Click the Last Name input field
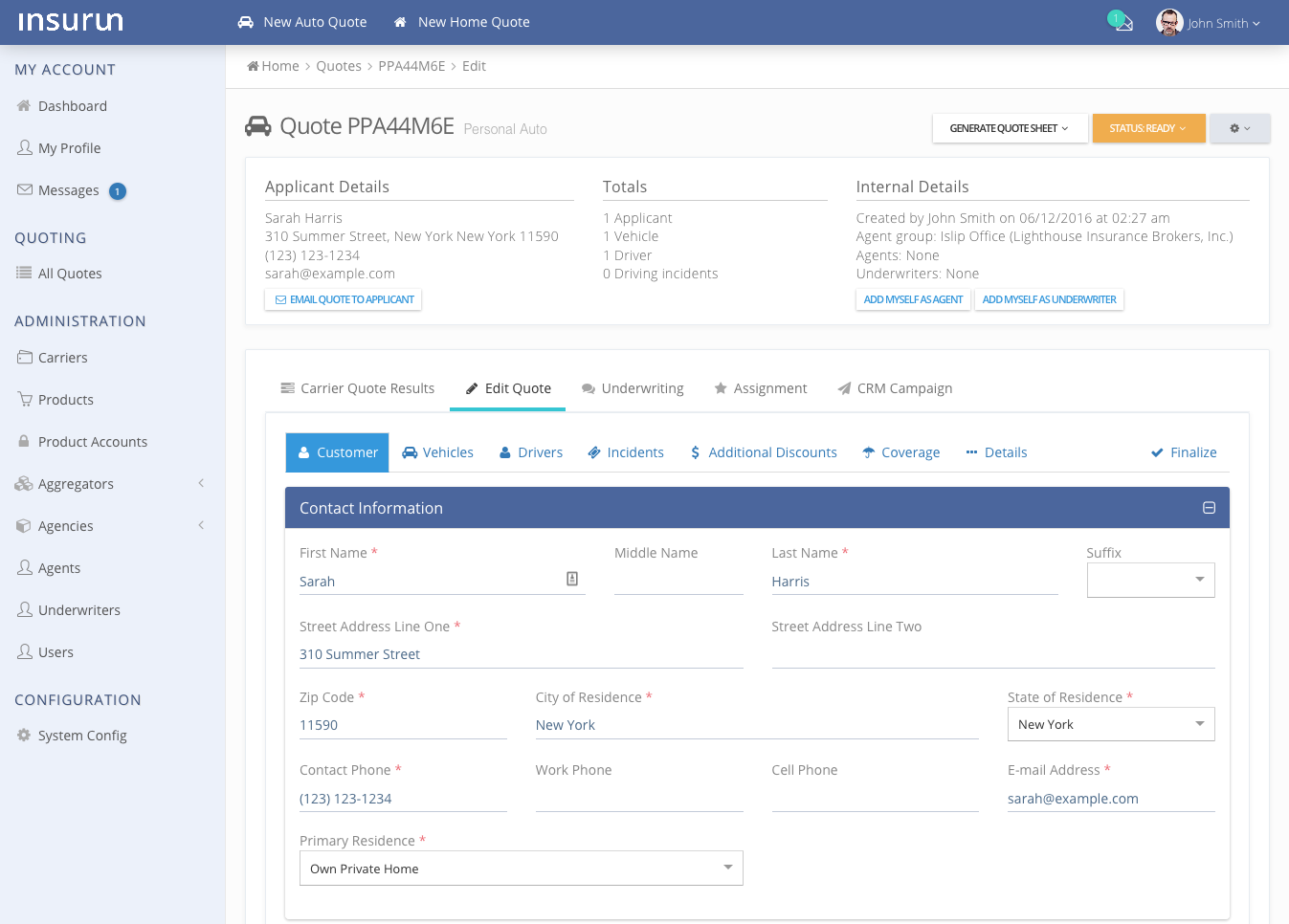This screenshot has height=924, width=1289. [915, 581]
